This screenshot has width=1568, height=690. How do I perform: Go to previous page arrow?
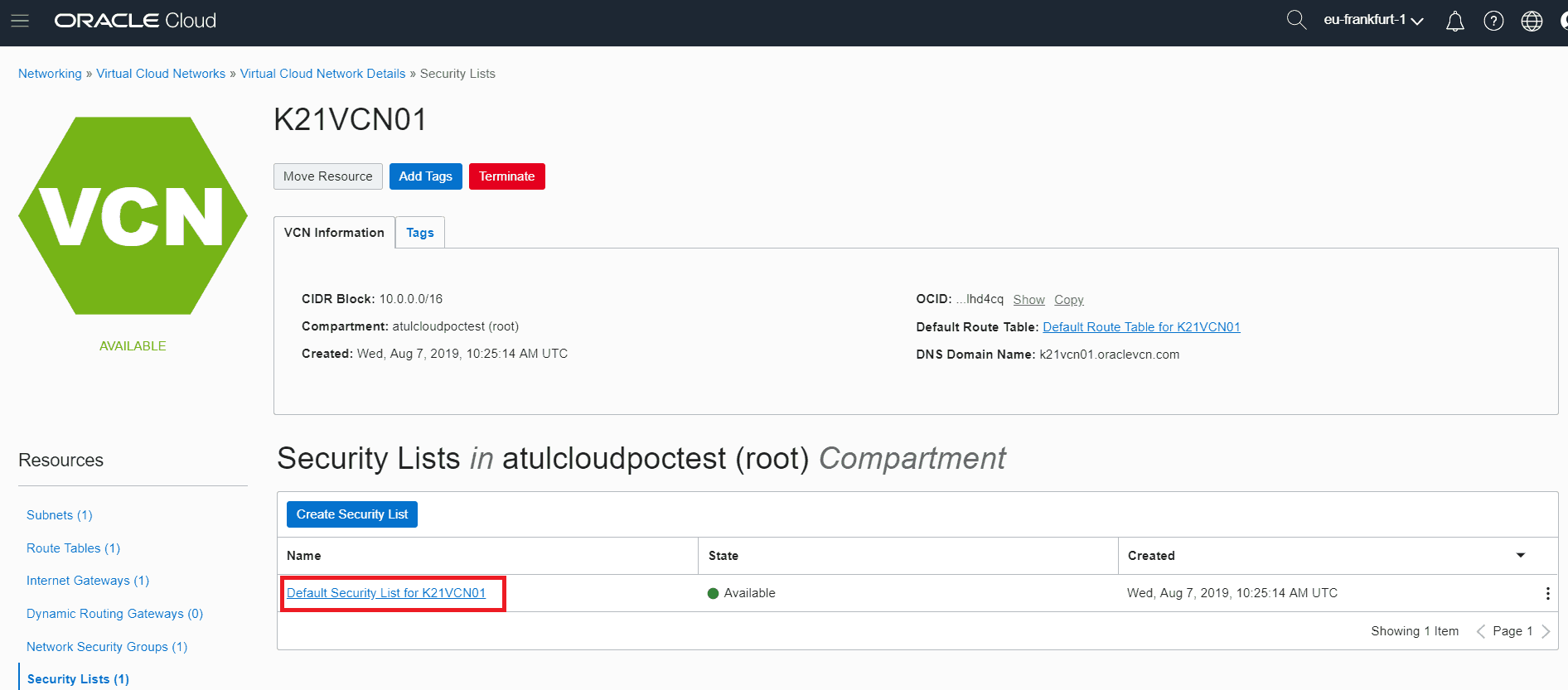[1481, 631]
